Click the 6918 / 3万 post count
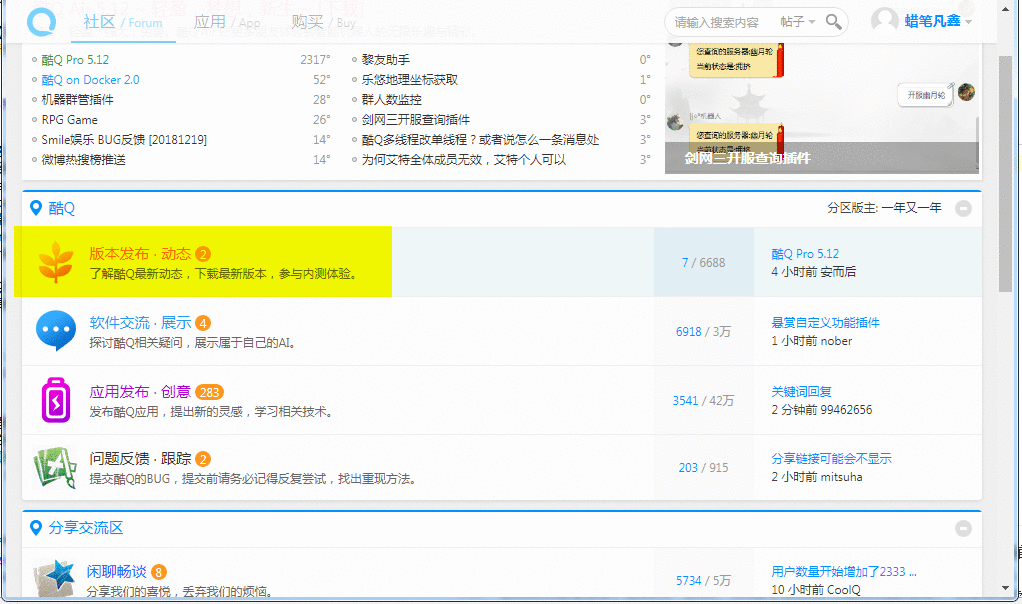 pos(703,332)
